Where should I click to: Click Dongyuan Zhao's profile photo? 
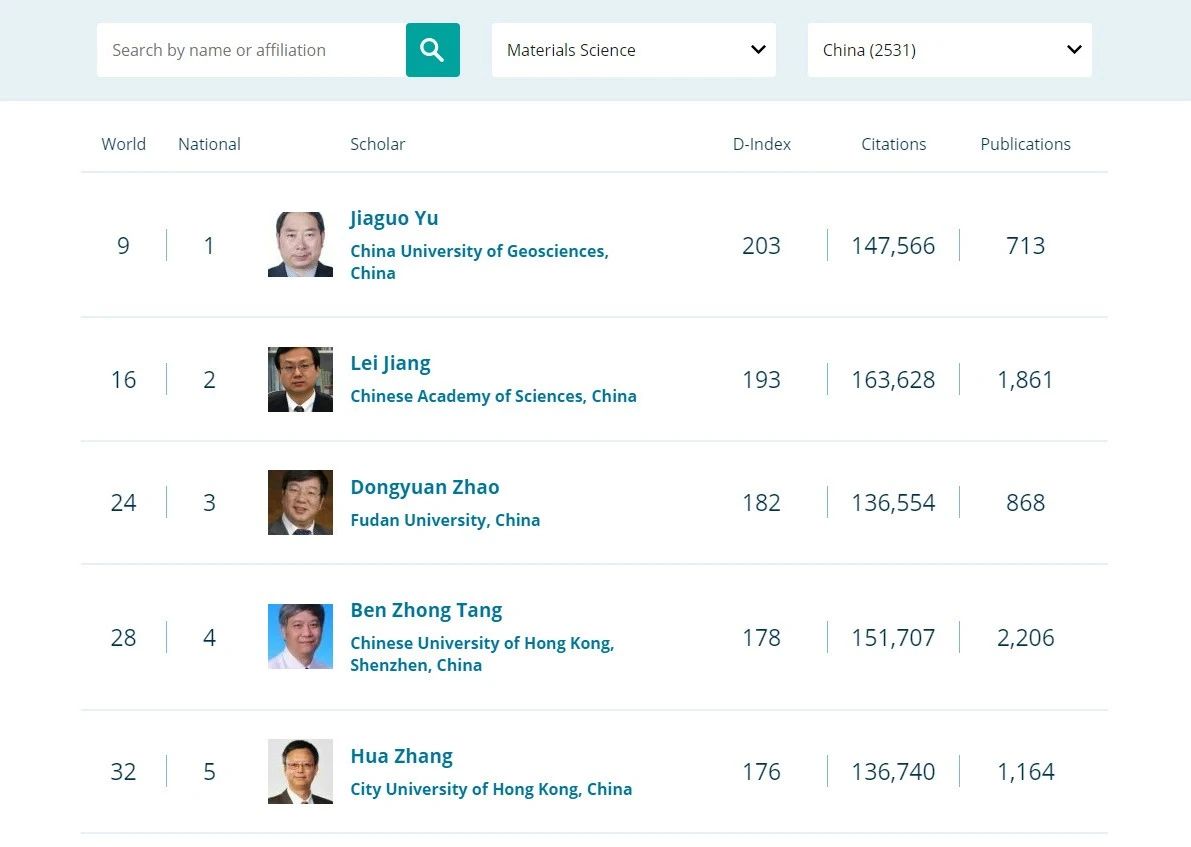300,502
